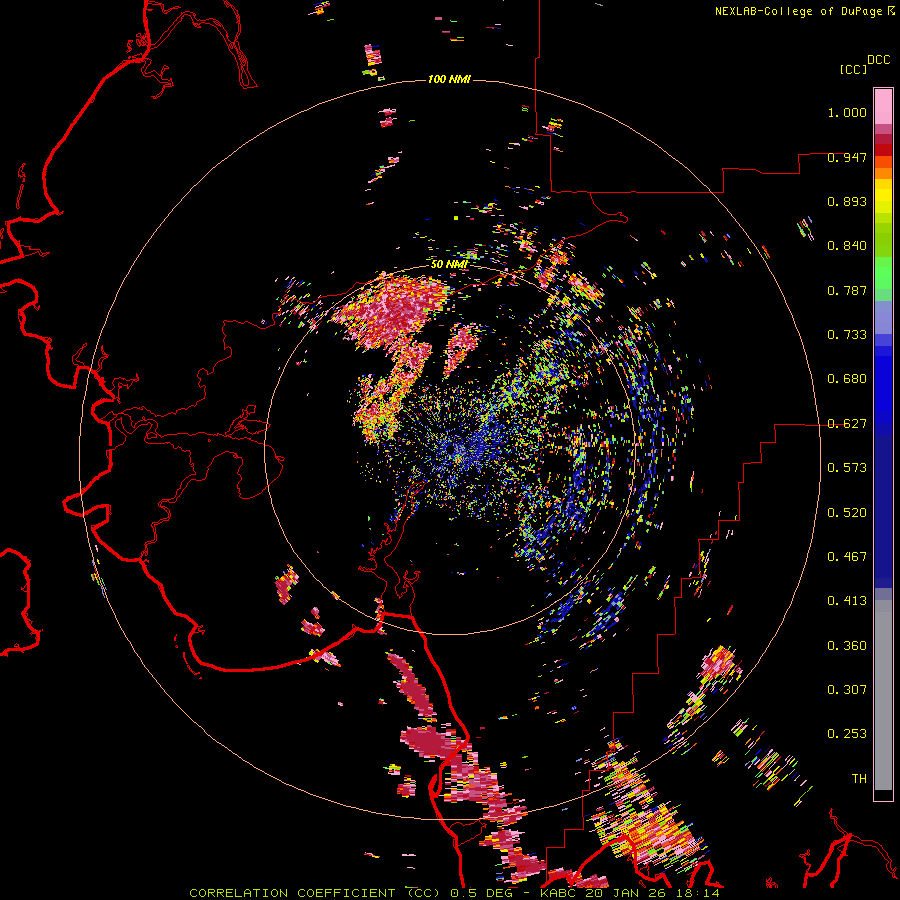The image size is (900, 900).
Task: Click the 0.307 scale value
Action: click(x=847, y=690)
